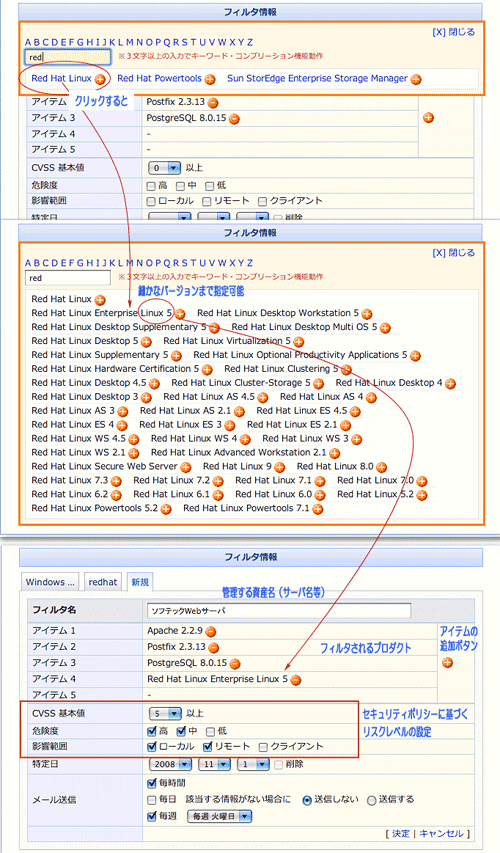
Task: Toggle the 毎時間 mail checkbox
Action: (152, 784)
